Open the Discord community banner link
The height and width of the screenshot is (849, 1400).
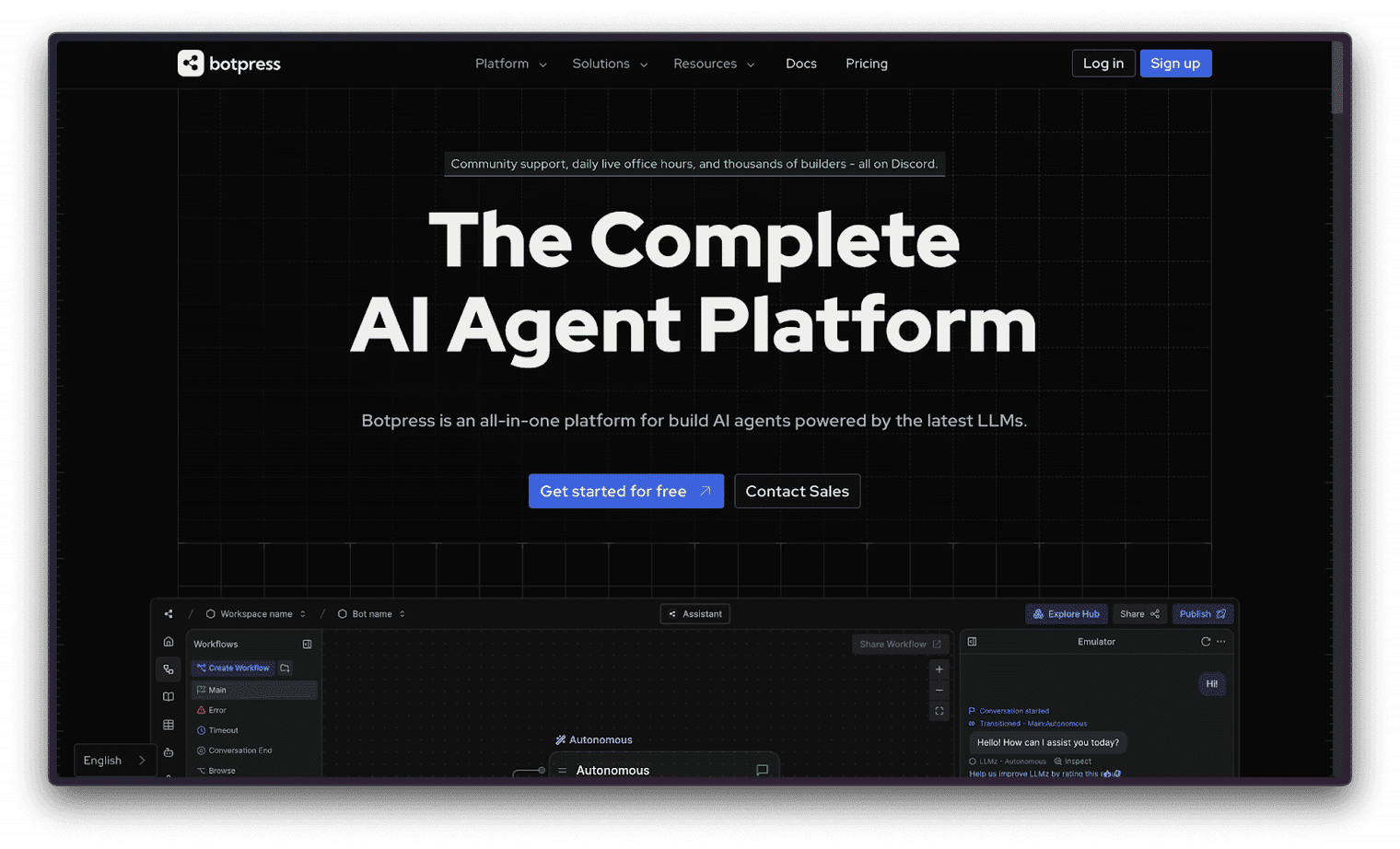pos(694,164)
